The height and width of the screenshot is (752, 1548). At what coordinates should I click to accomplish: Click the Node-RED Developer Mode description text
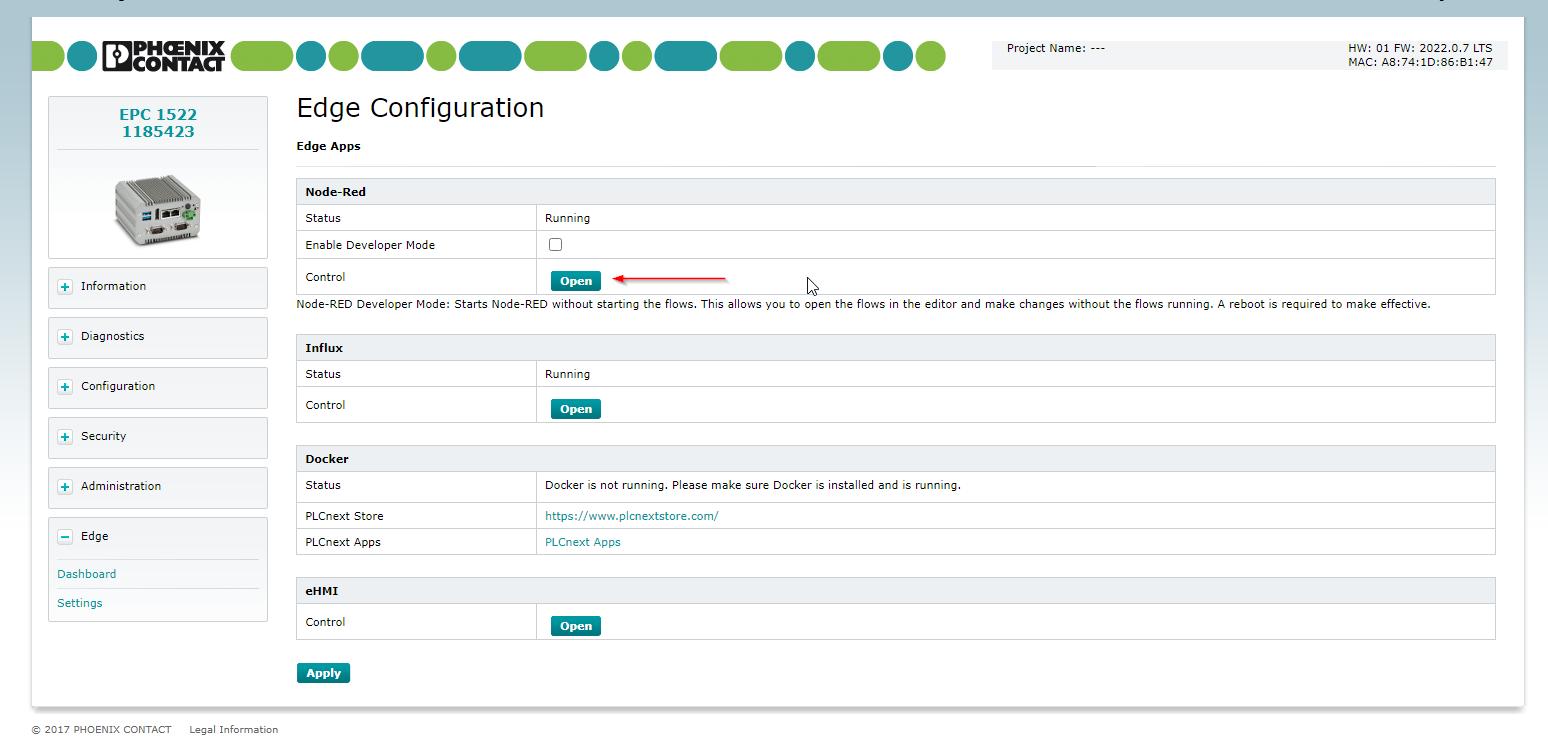click(x=864, y=304)
